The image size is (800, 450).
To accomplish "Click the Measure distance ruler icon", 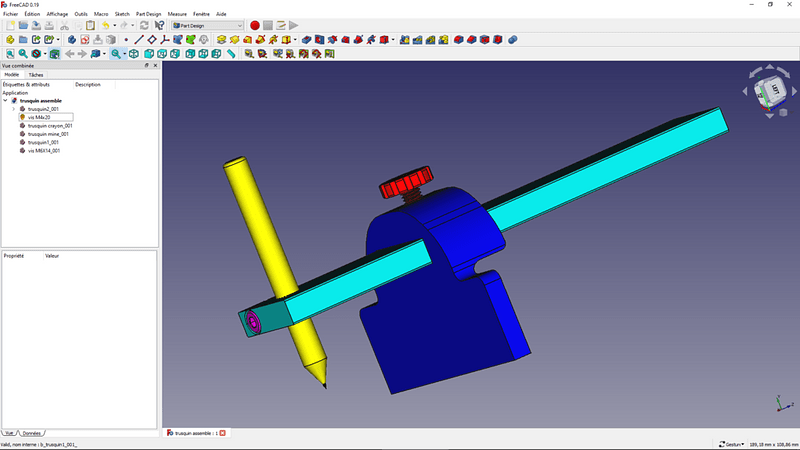I will click(231, 54).
